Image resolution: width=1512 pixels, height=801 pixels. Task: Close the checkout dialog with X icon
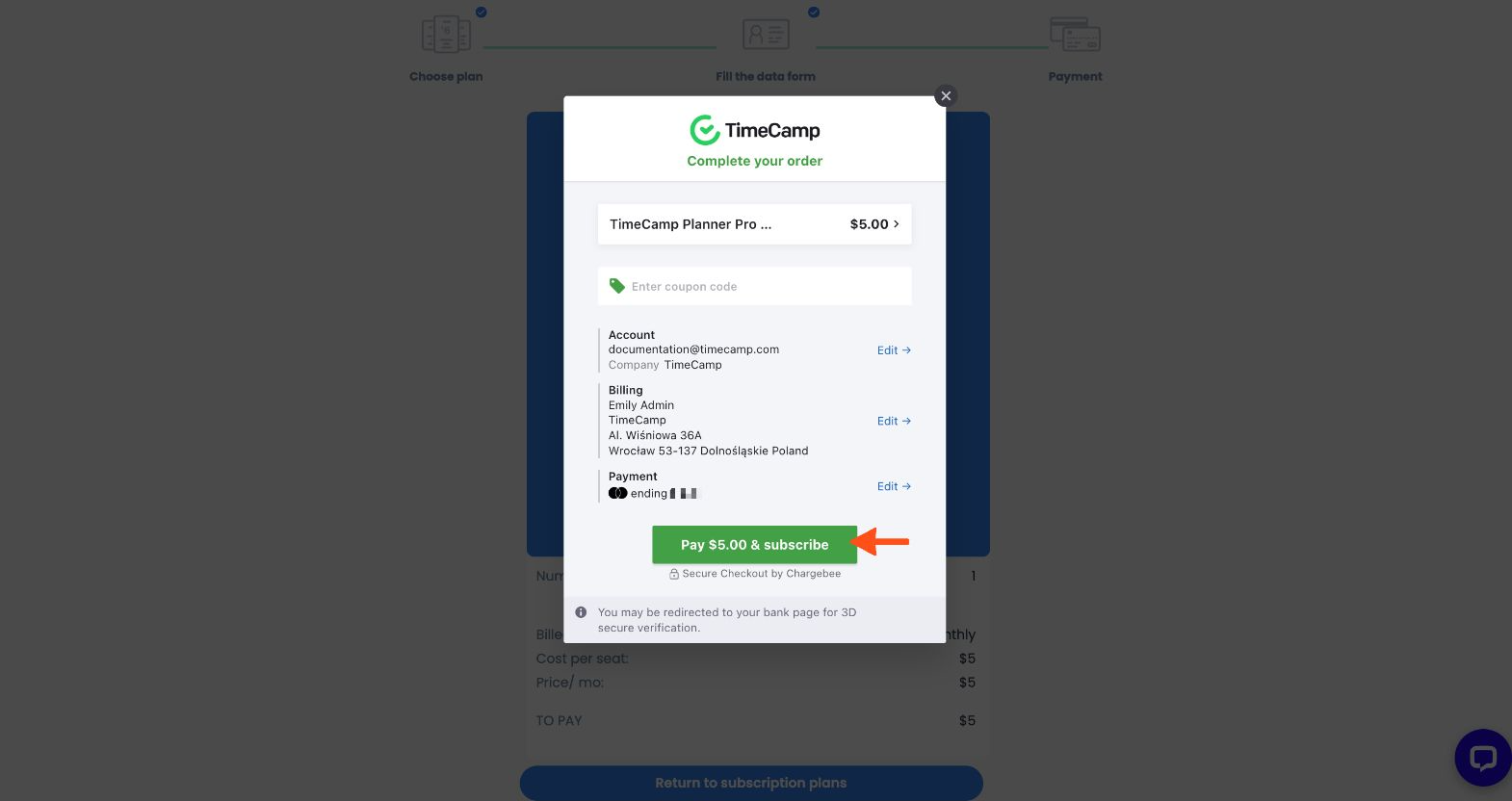tap(946, 95)
